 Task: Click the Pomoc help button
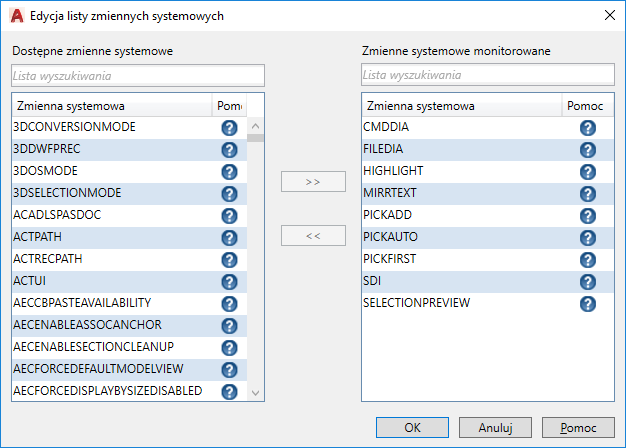click(x=578, y=428)
